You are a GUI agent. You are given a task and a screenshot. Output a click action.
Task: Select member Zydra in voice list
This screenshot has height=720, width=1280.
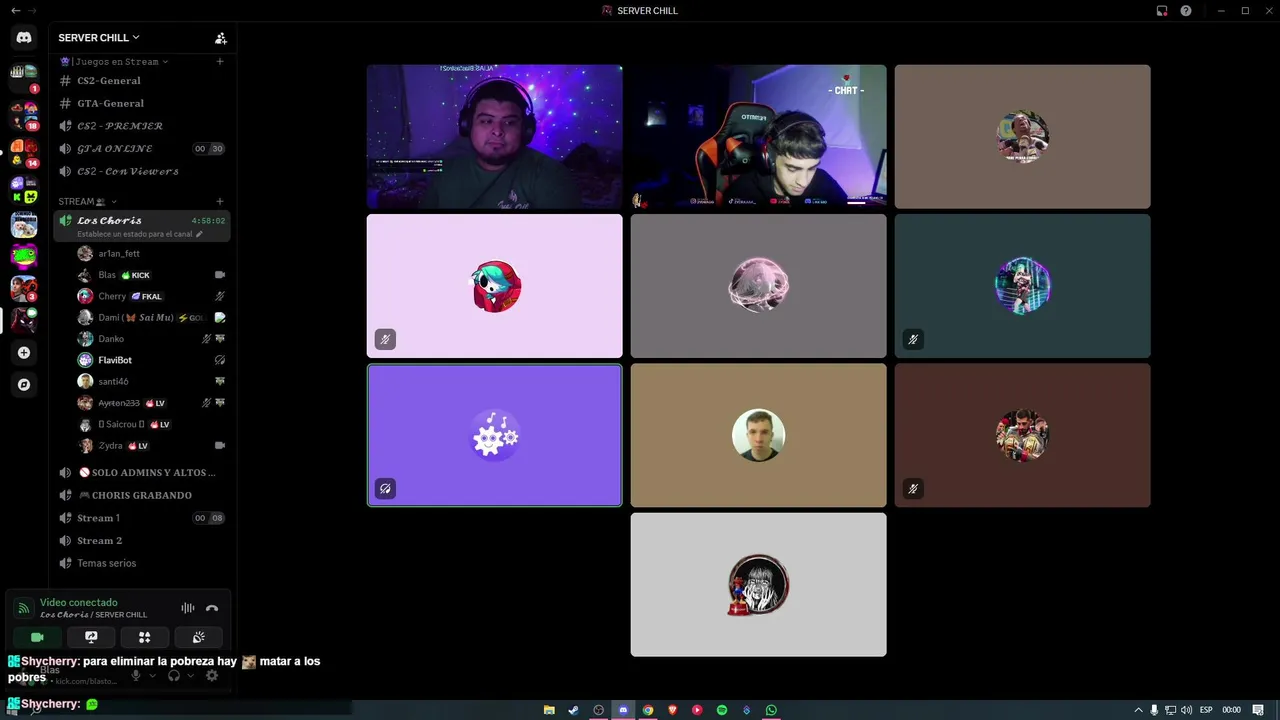(152, 445)
